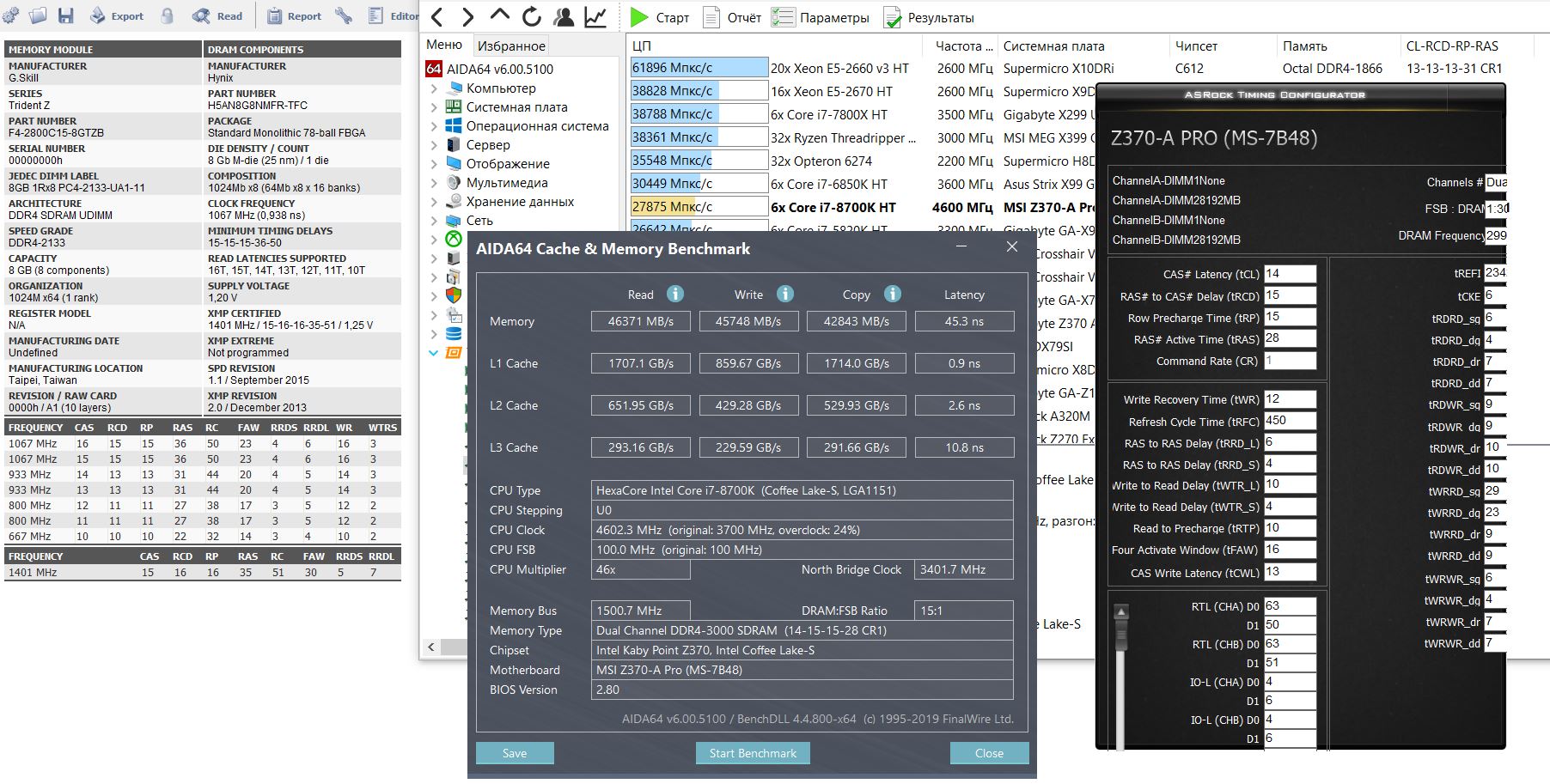Show info for the Read column

coord(675,294)
